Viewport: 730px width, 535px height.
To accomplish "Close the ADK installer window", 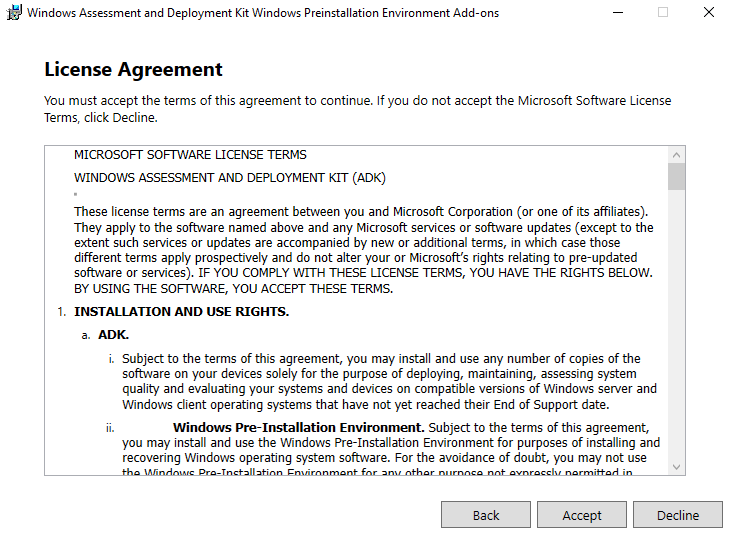I will pos(708,13).
